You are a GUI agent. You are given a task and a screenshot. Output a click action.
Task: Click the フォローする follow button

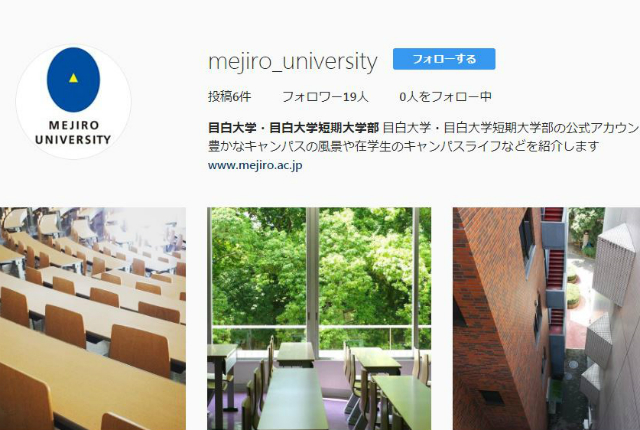pos(444,59)
